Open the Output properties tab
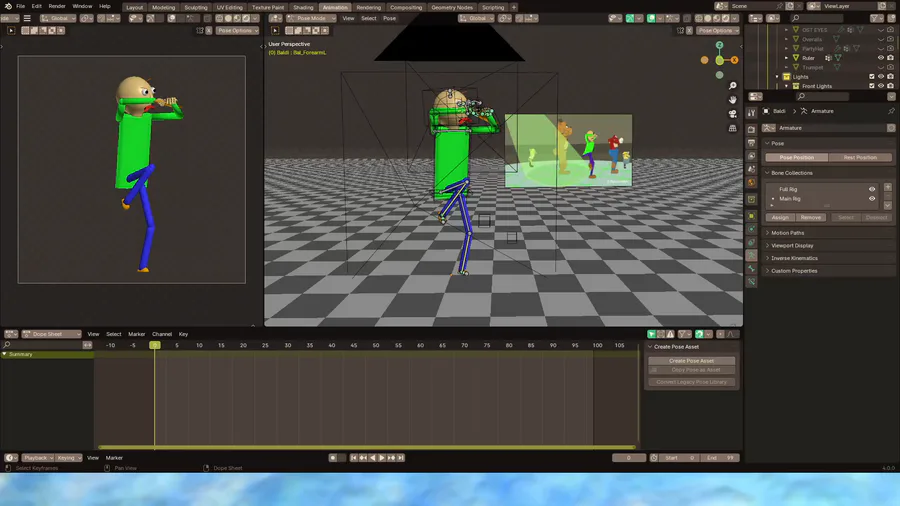 [x=751, y=143]
